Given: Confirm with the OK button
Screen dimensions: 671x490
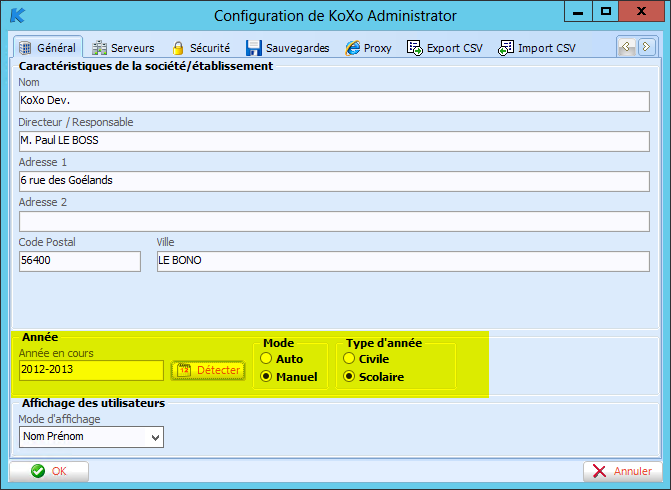Looking at the screenshot, I should tap(49, 471).
